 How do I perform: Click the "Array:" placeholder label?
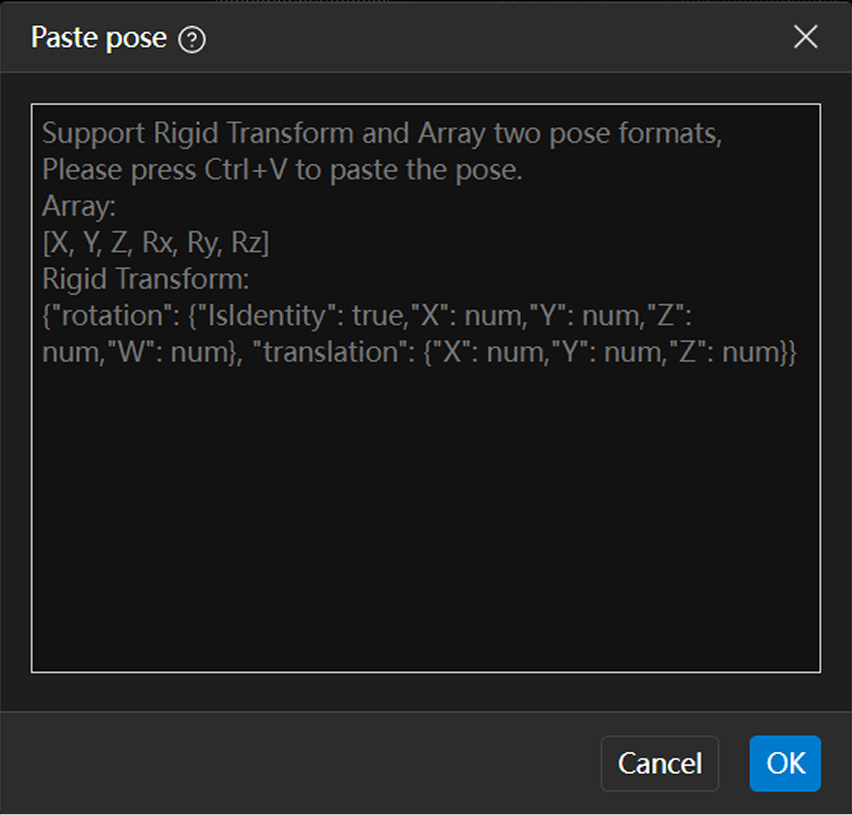click(x=80, y=207)
